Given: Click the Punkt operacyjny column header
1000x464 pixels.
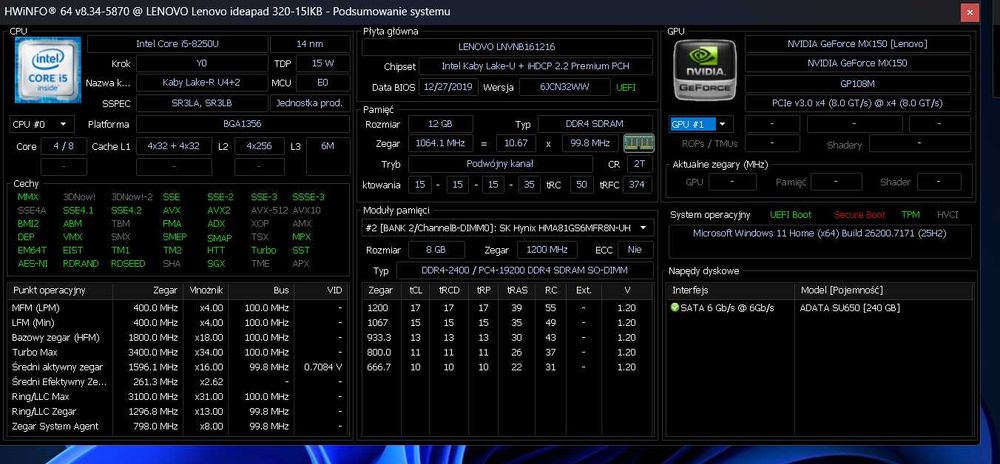Looking at the screenshot, I should pos(61,290).
